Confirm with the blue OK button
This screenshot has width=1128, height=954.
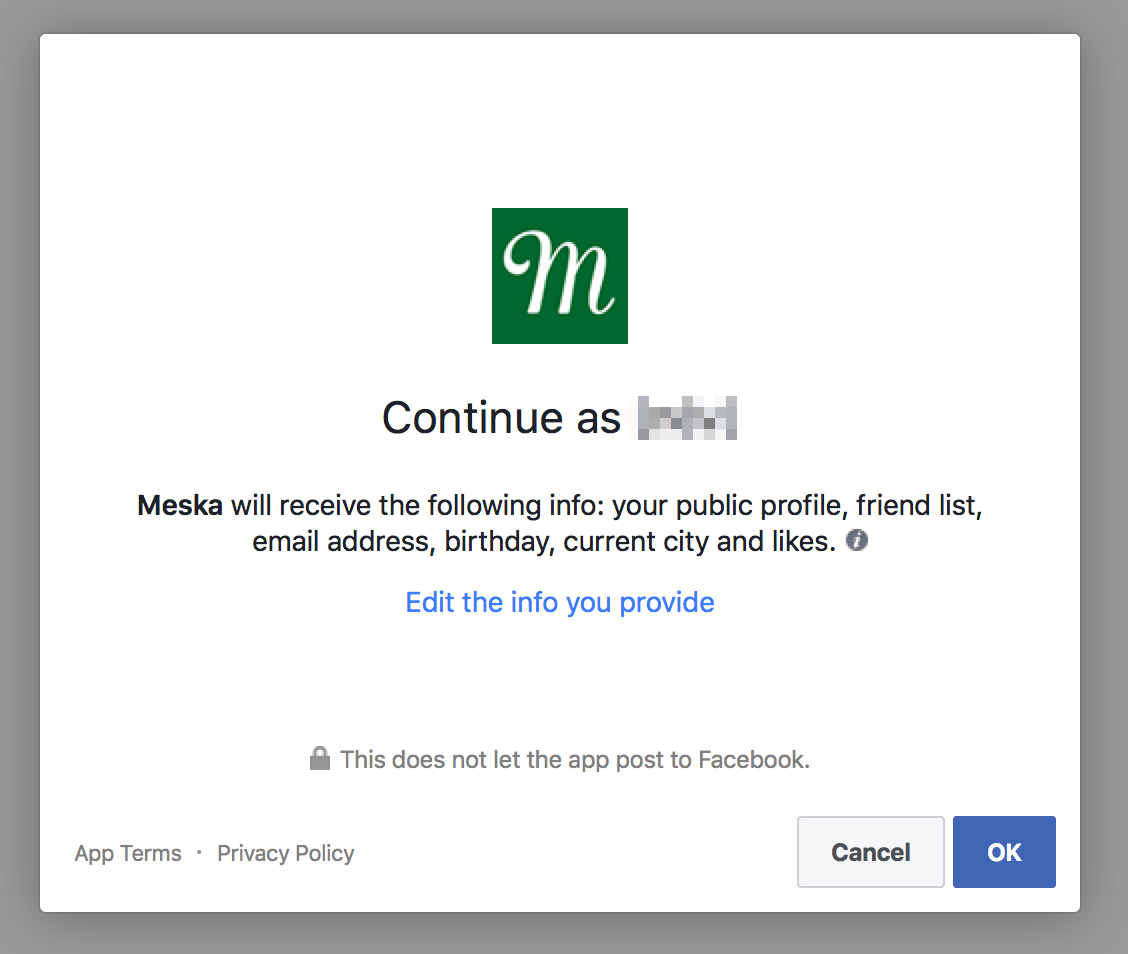pos(1004,852)
